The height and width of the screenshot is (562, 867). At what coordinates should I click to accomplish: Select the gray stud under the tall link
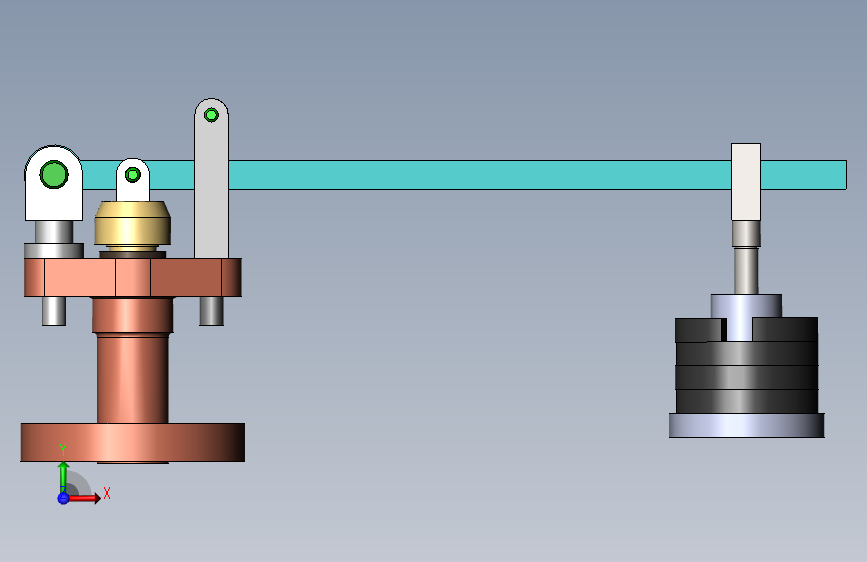coord(211,311)
